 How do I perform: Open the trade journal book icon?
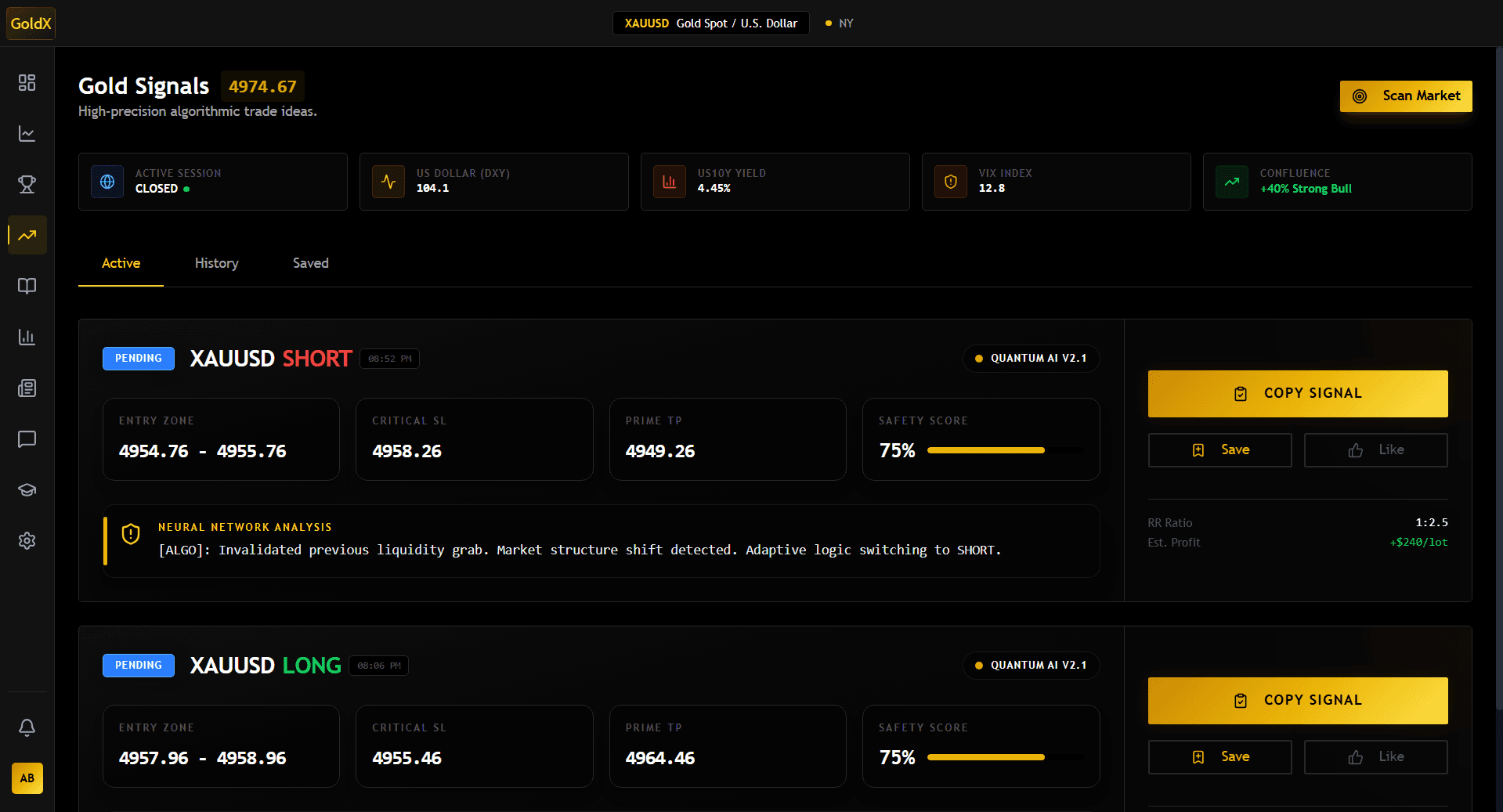27,286
